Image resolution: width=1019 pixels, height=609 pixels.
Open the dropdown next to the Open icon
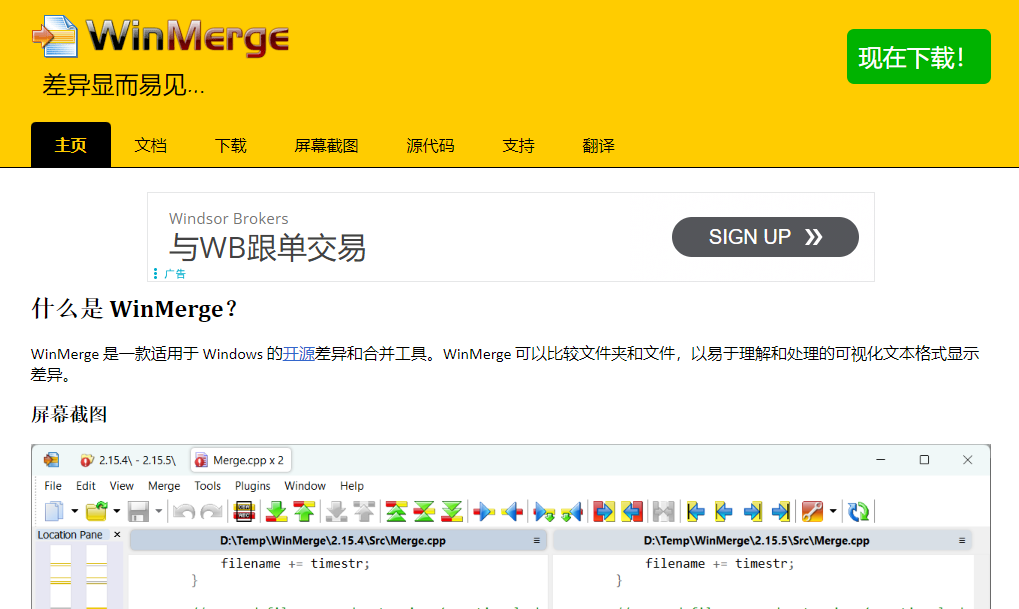[x=117, y=511]
